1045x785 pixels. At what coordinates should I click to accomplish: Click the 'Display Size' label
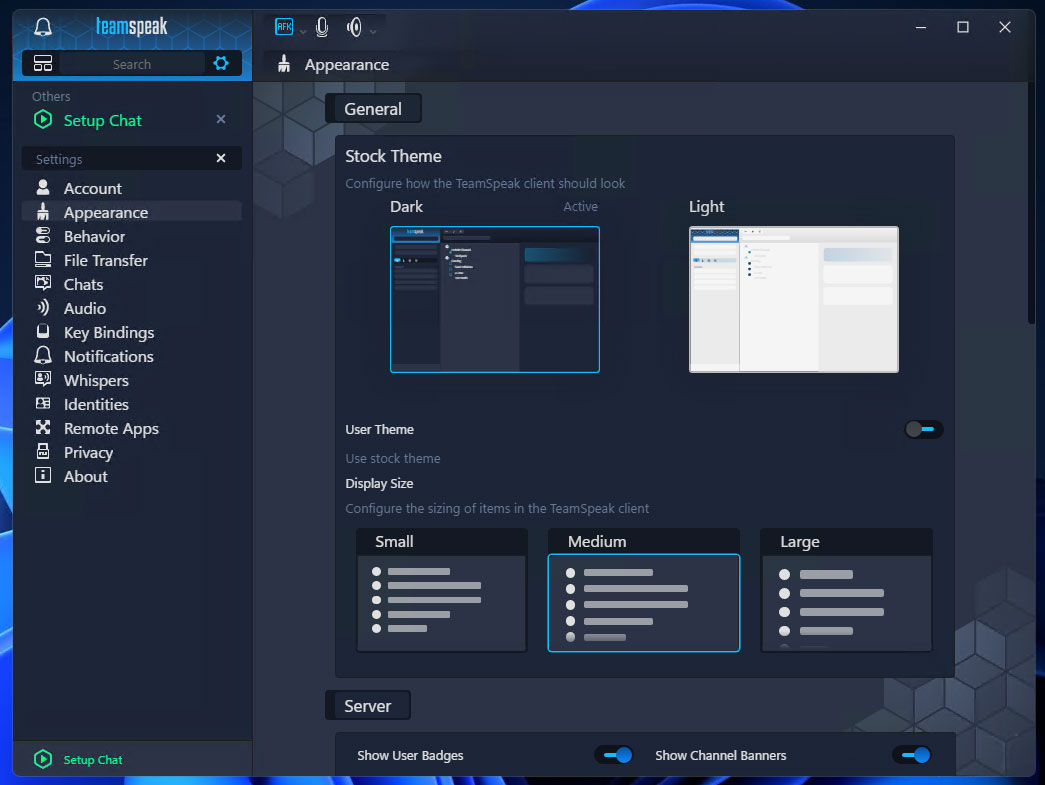click(379, 483)
